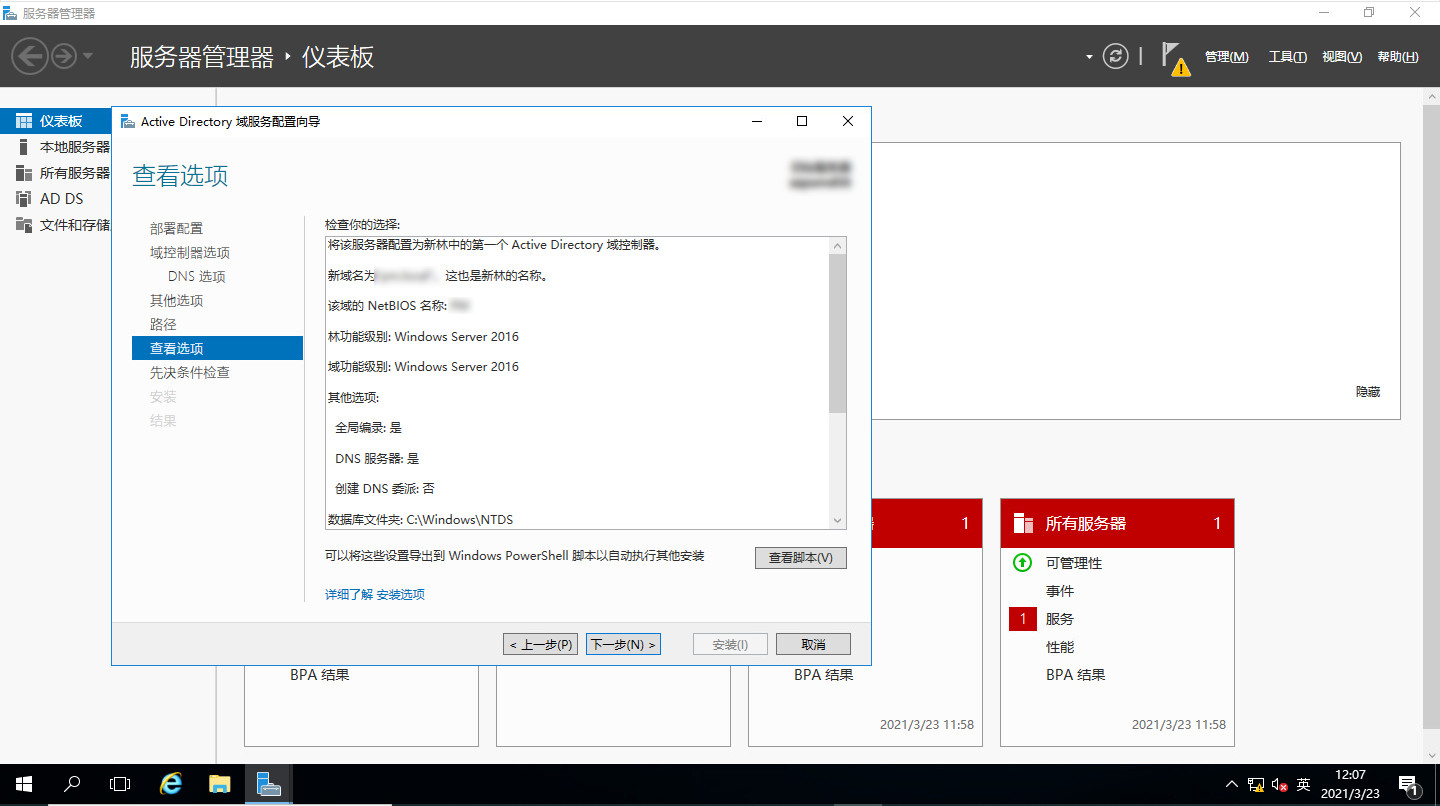Open the 管理(M) menu
1440x806 pixels.
click(1226, 57)
